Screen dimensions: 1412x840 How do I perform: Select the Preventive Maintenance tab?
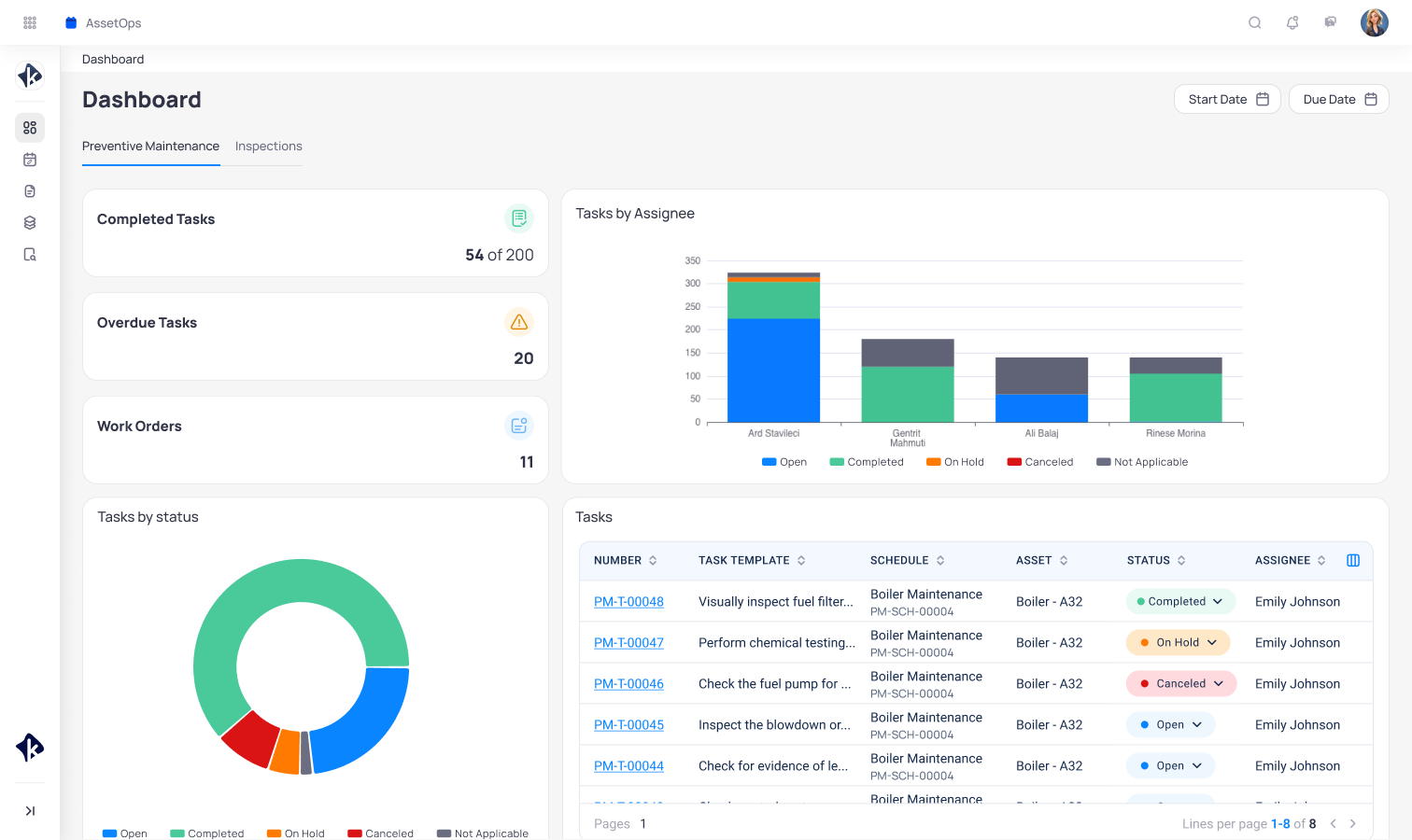(x=150, y=147)
